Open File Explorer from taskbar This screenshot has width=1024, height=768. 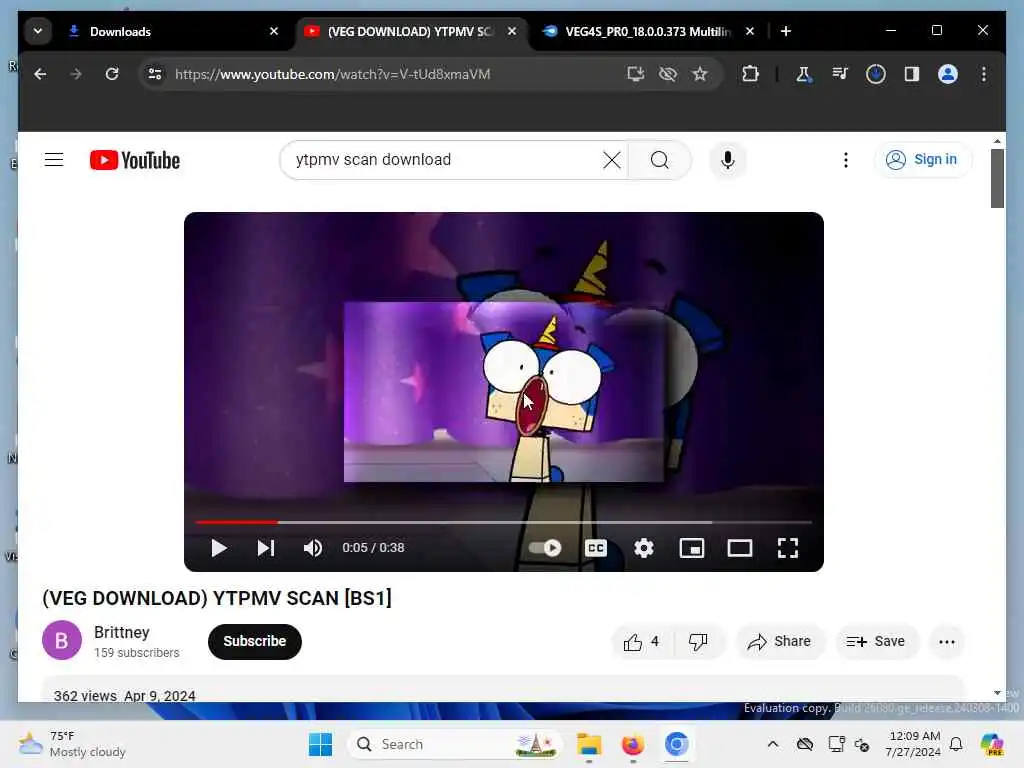click(x=588, y=744)
